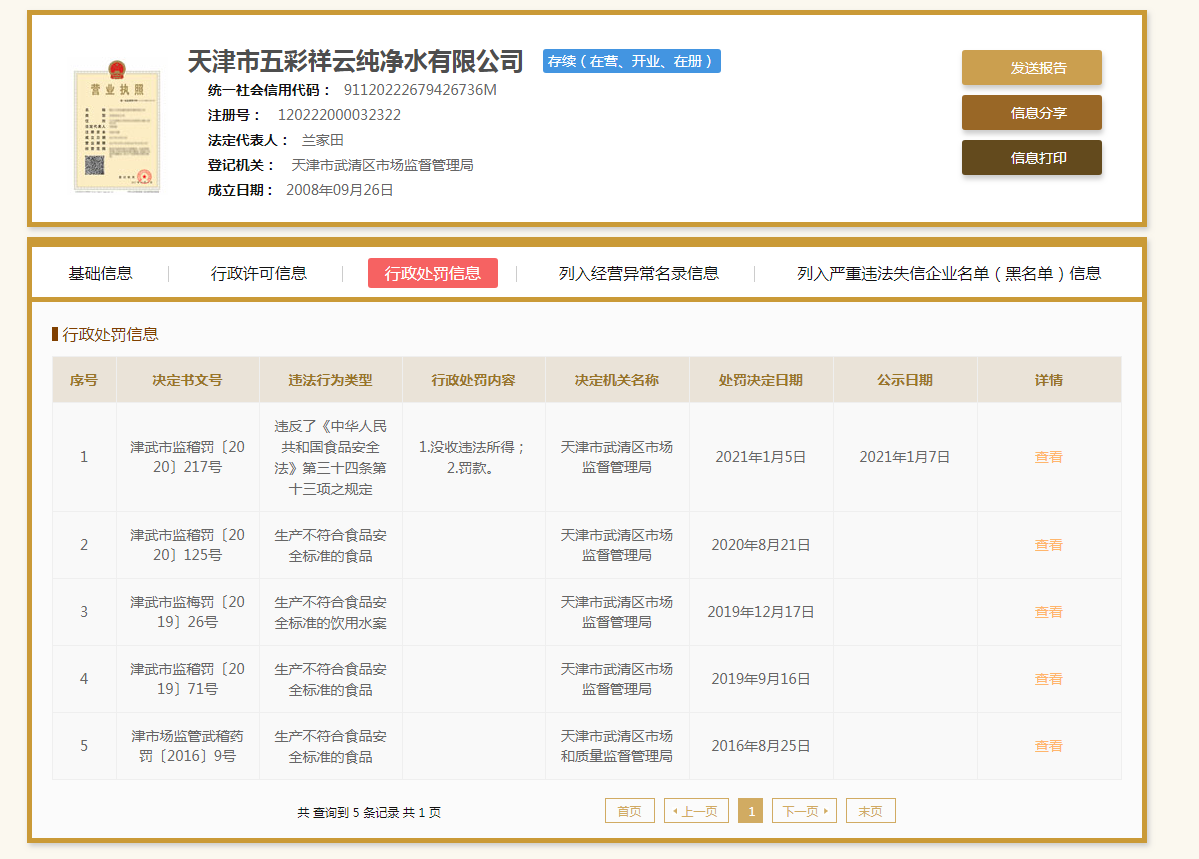Click the 违法行为类型 column header
The width and height of the screenshot is (1199, 859).
(x=330, y=380)
